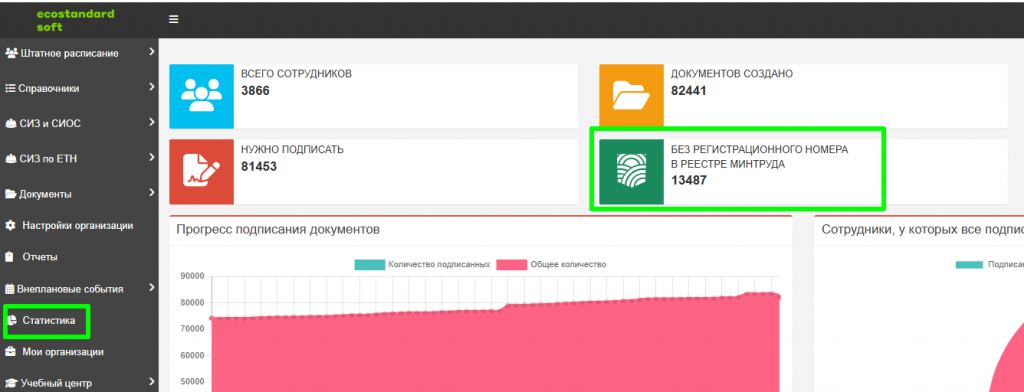Expand the СИЗ по ЕТН chevron
Viewport: 1024px width, 392px height.
coord(152,157)
